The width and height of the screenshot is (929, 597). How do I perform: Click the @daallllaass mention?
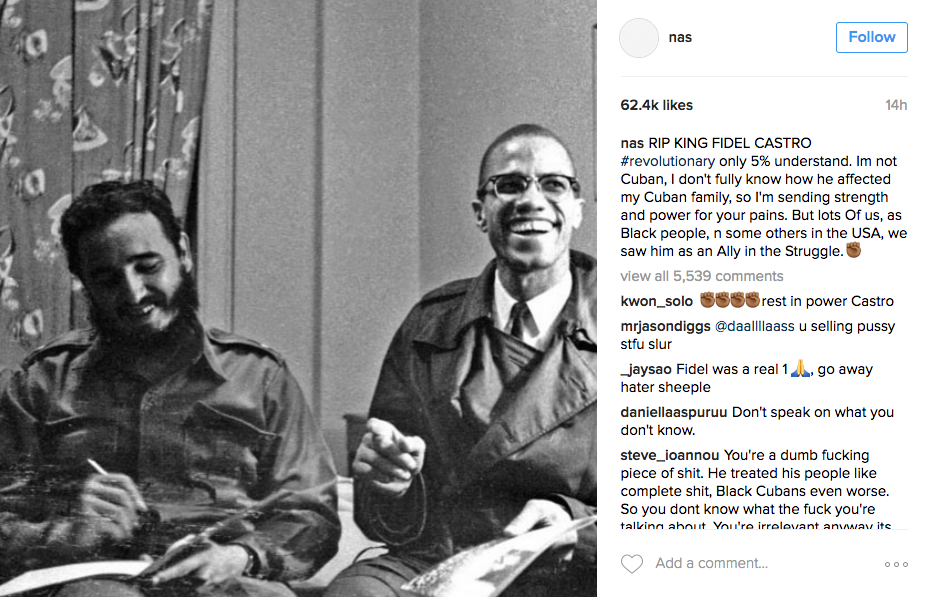[754, 326]
